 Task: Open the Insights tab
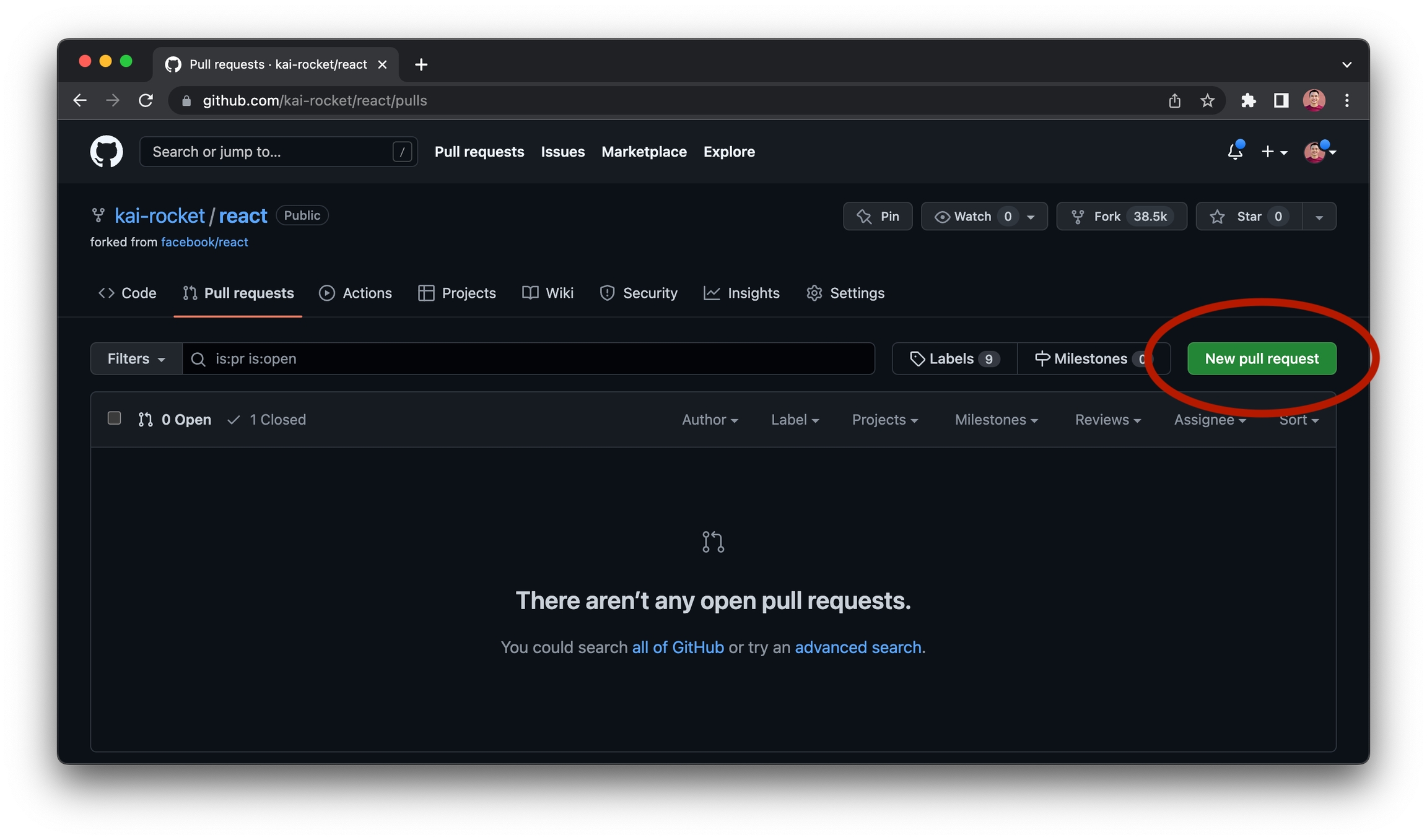tap(741, 293)
